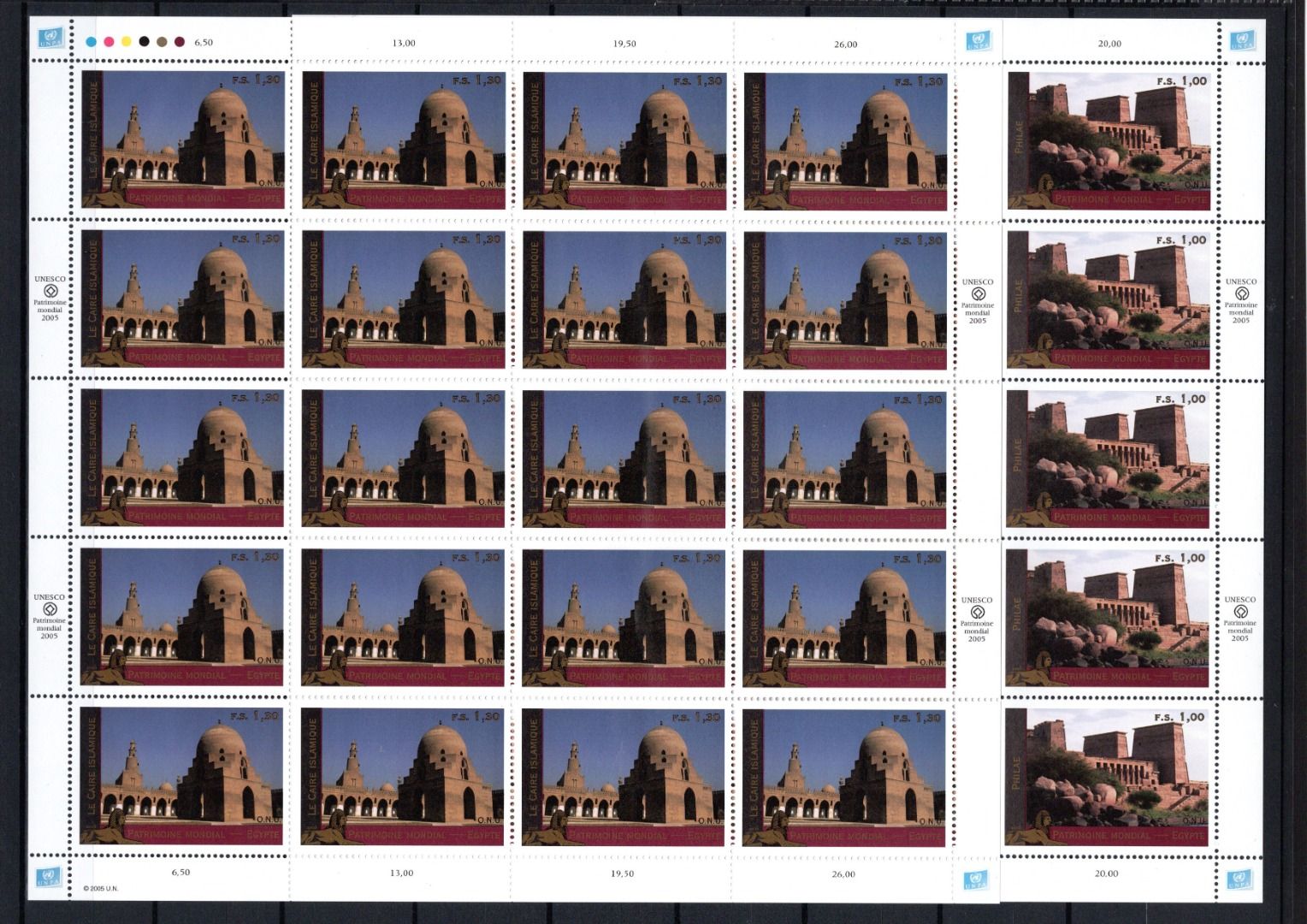Screen dimensions: 1307x924
Task: Click the top margin value "6,50"
Action: click(204, 42)
